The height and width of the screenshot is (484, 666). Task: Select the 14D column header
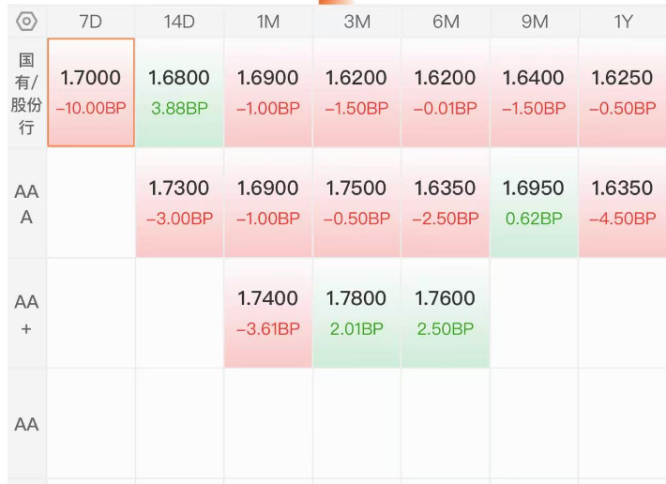click(179, 21)
